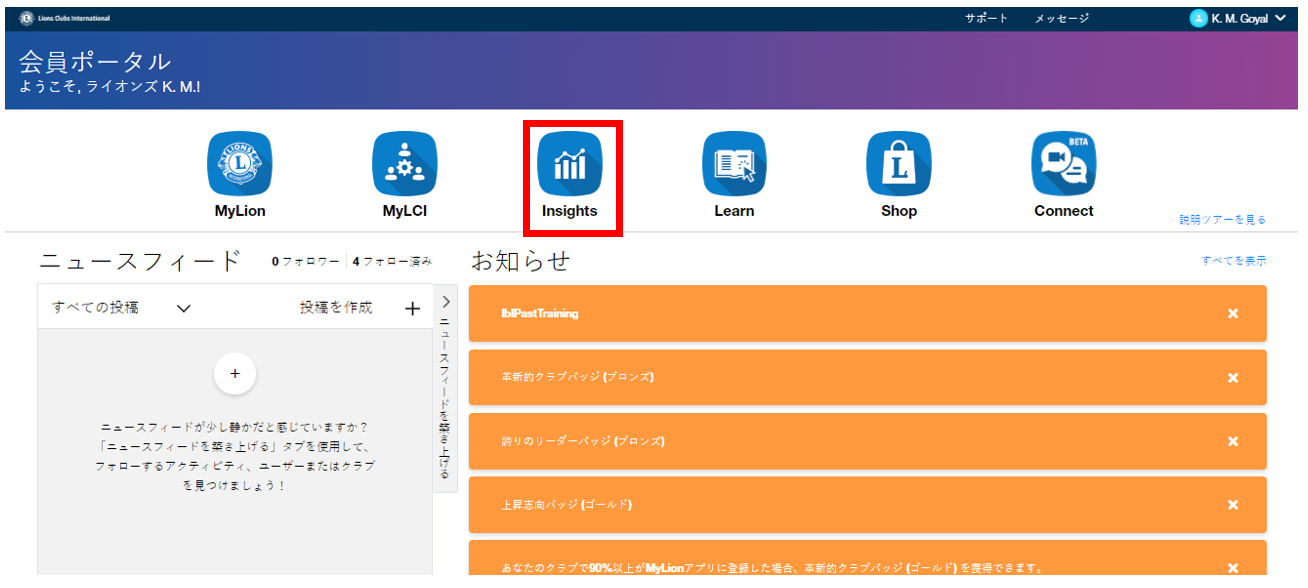The width and height of the screenshot is (1308, 588).
Task: Open the Connect beta icon
Action: click(1063, 164)
